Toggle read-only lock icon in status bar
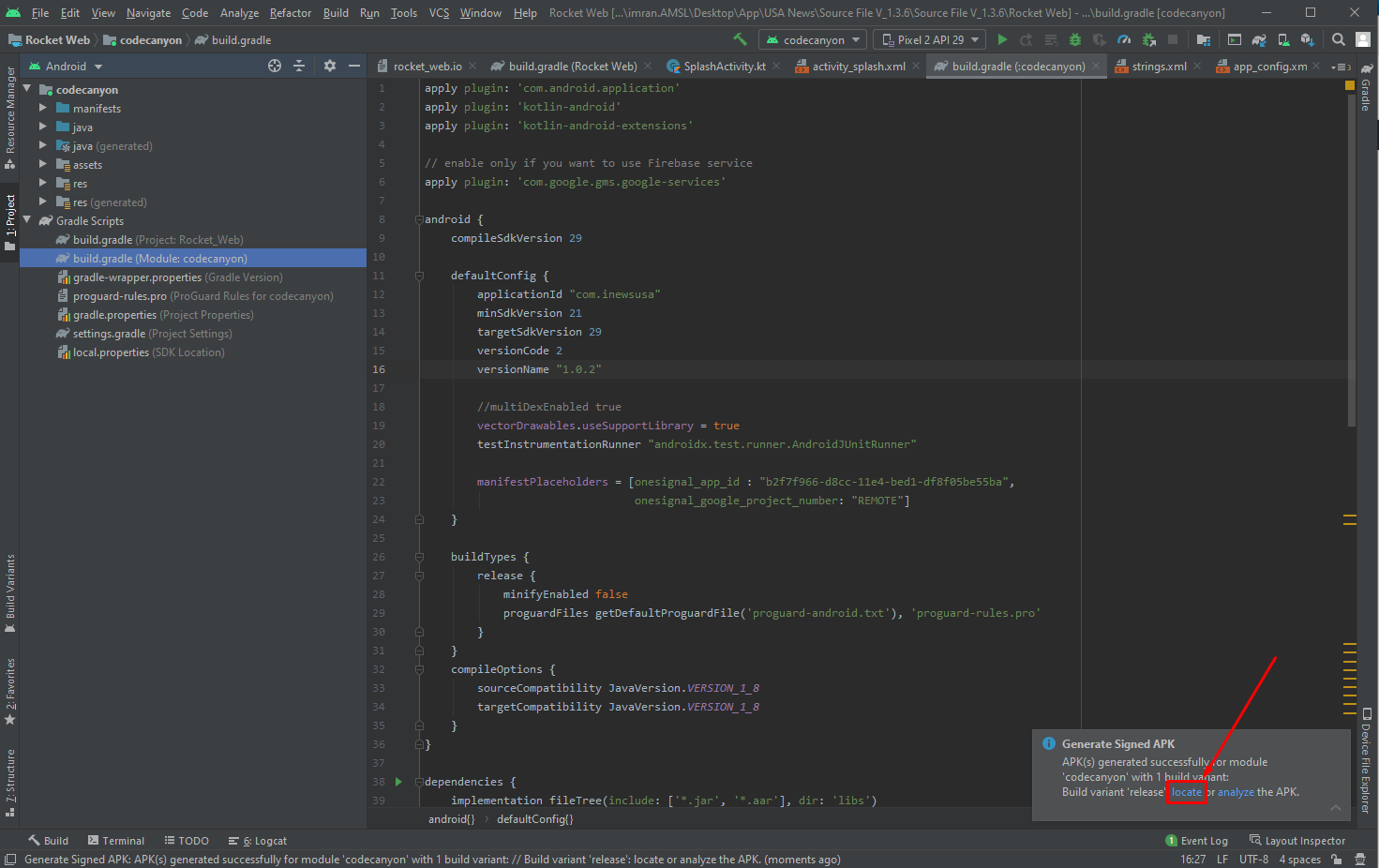The width and height of the screenshot is (1379, 868). click(x=1336, y=859)
